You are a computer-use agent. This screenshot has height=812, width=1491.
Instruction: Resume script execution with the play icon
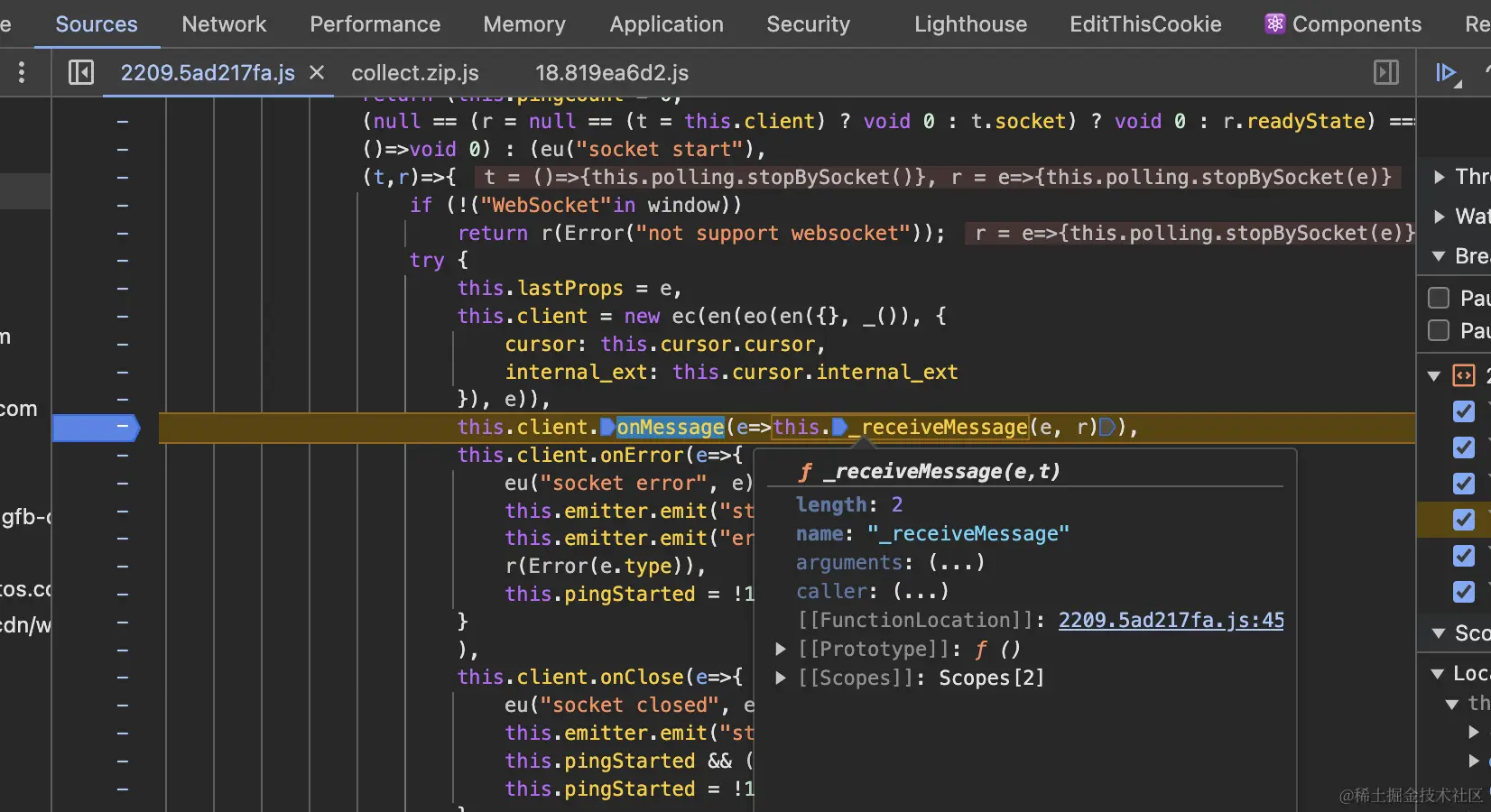pos(1448,72)
